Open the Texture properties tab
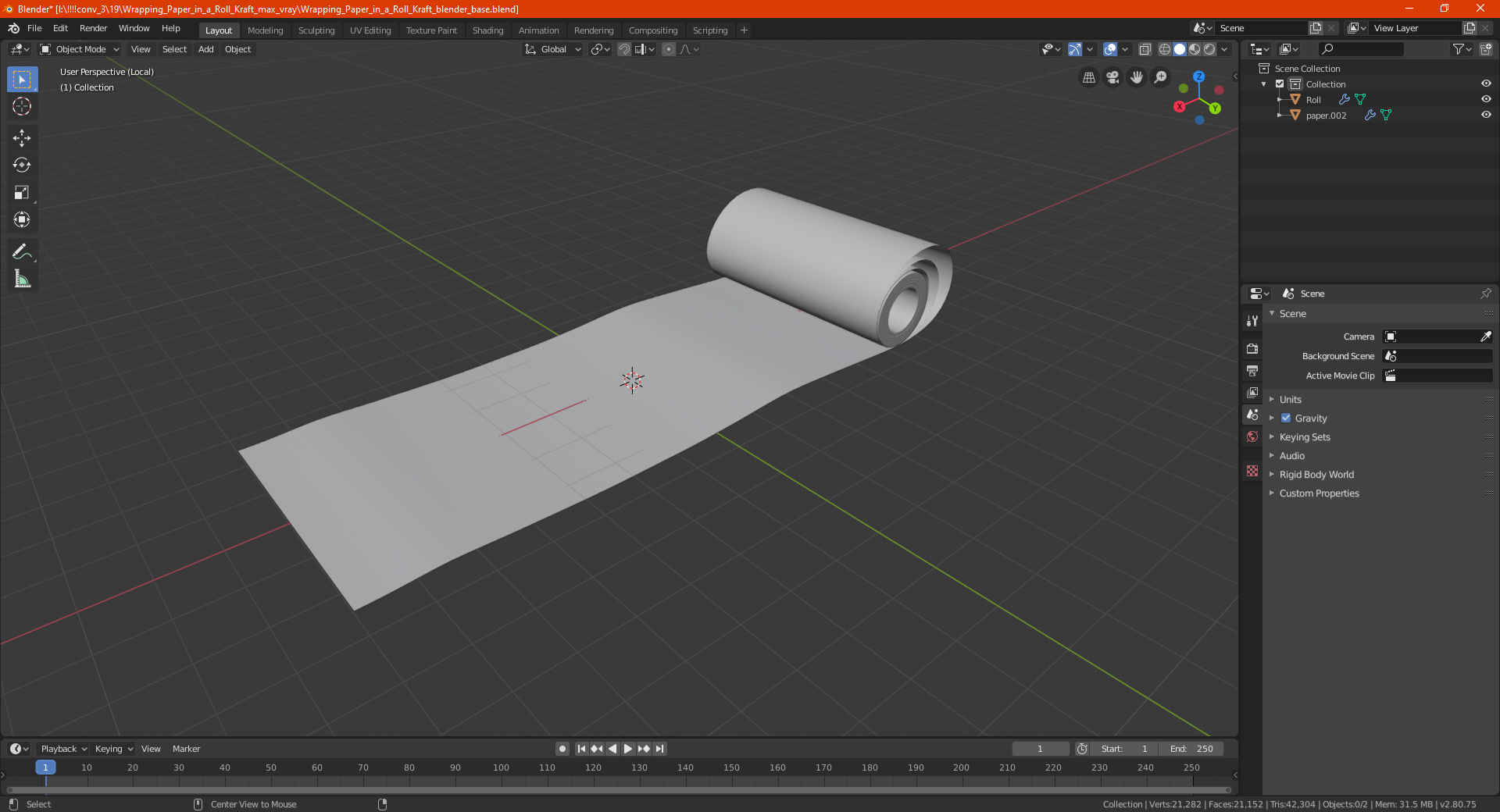Viewport: 1500px width, 812px height. pyautogui.click(x=1252, y=471)
